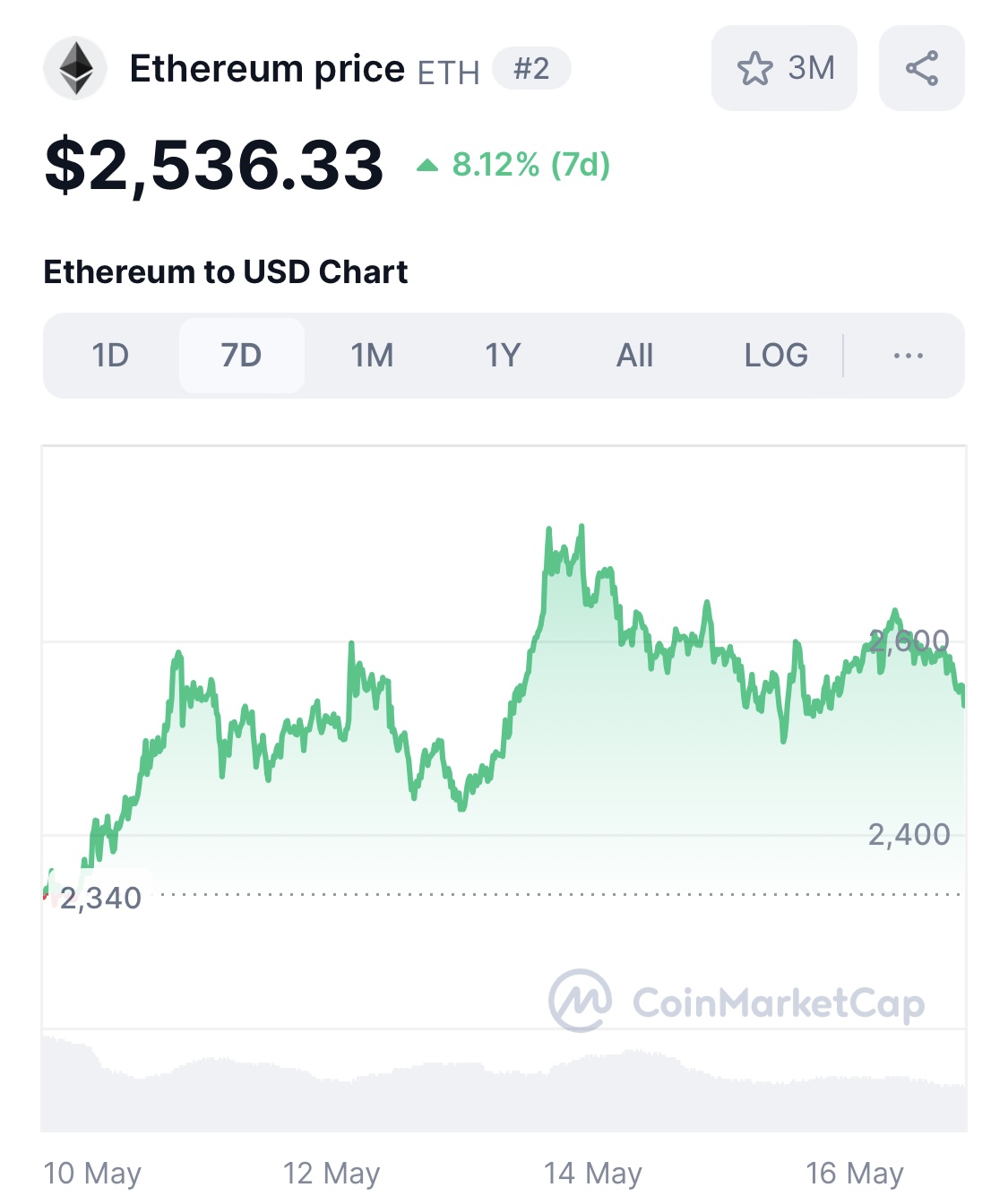Switch chart to 1Y range
The height and width of the screenshot is (1196, 1008).
tap(503, 356)
